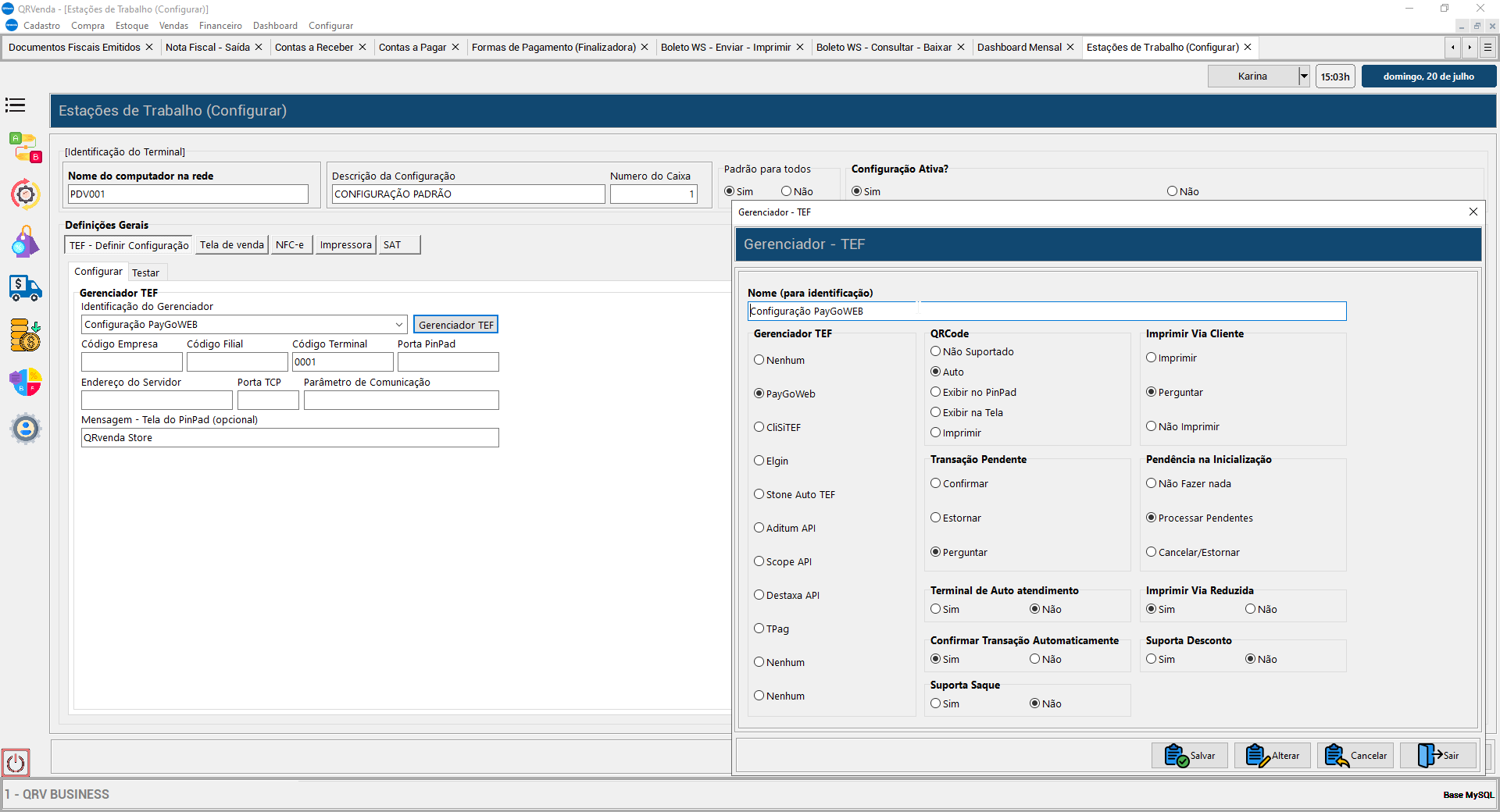Click the gold coins stack sidebar icon
The height and width of the screenshot is (812, 1500).
pyautogui.click(x=25, y=335)
